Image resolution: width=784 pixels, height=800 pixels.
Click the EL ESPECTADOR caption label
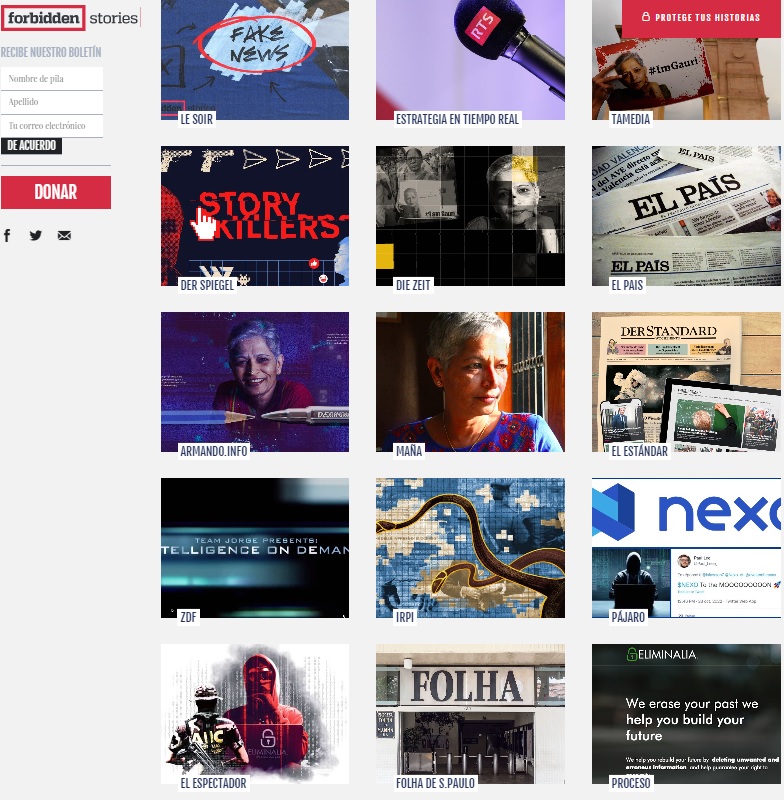(x=213, y=783)
